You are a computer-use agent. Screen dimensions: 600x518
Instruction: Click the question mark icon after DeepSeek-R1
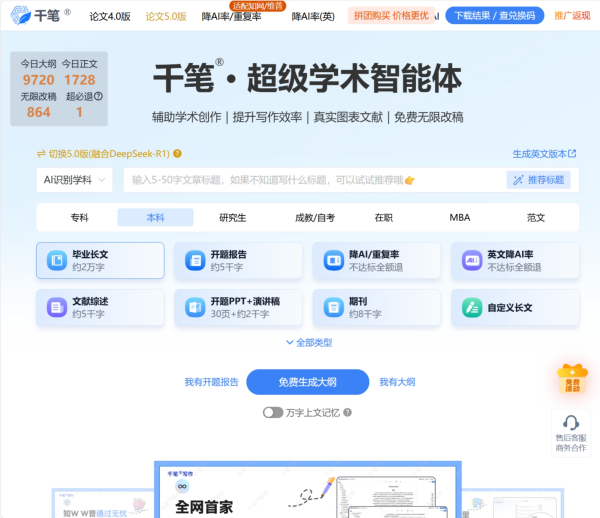tap(177, 153)
